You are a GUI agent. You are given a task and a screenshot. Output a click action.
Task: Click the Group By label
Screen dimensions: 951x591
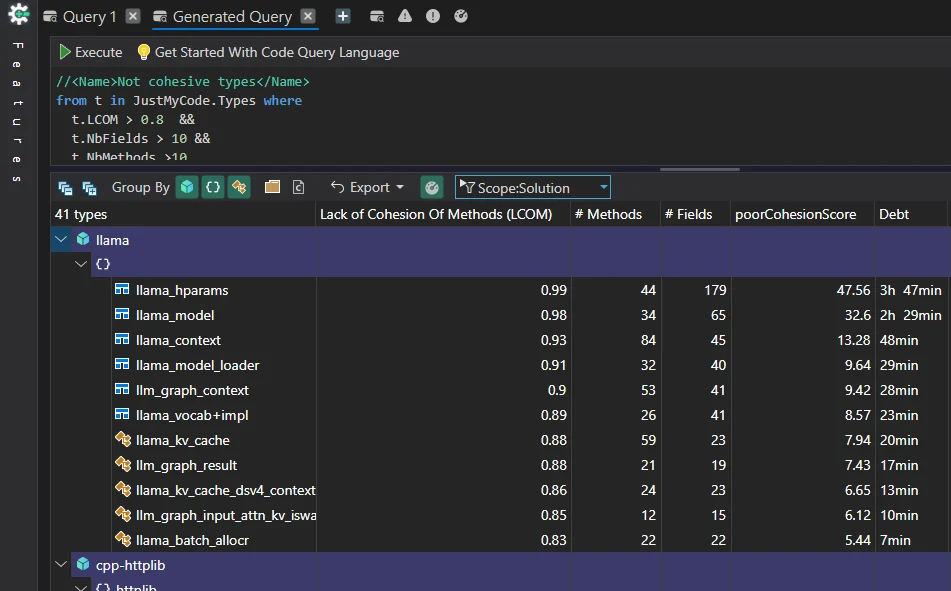pyautogui.click(x=141, y=187)
